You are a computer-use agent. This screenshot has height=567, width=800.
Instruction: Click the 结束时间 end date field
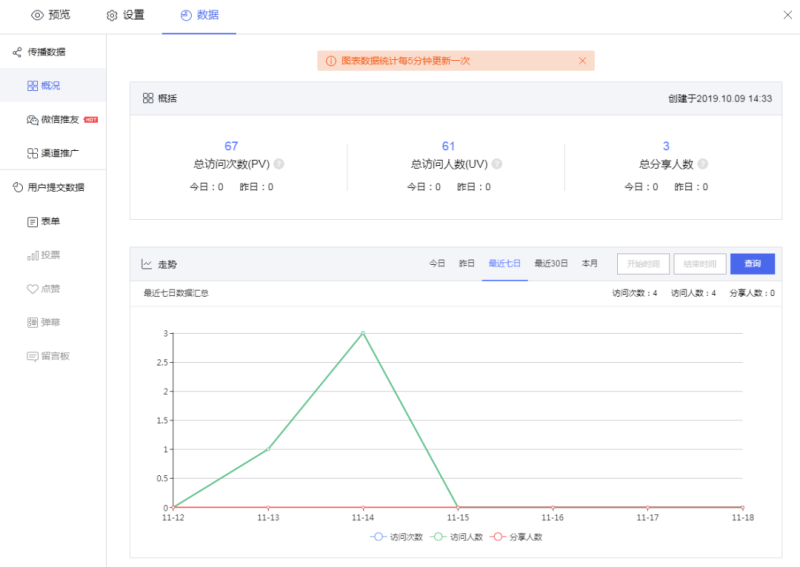coord(700,264)
